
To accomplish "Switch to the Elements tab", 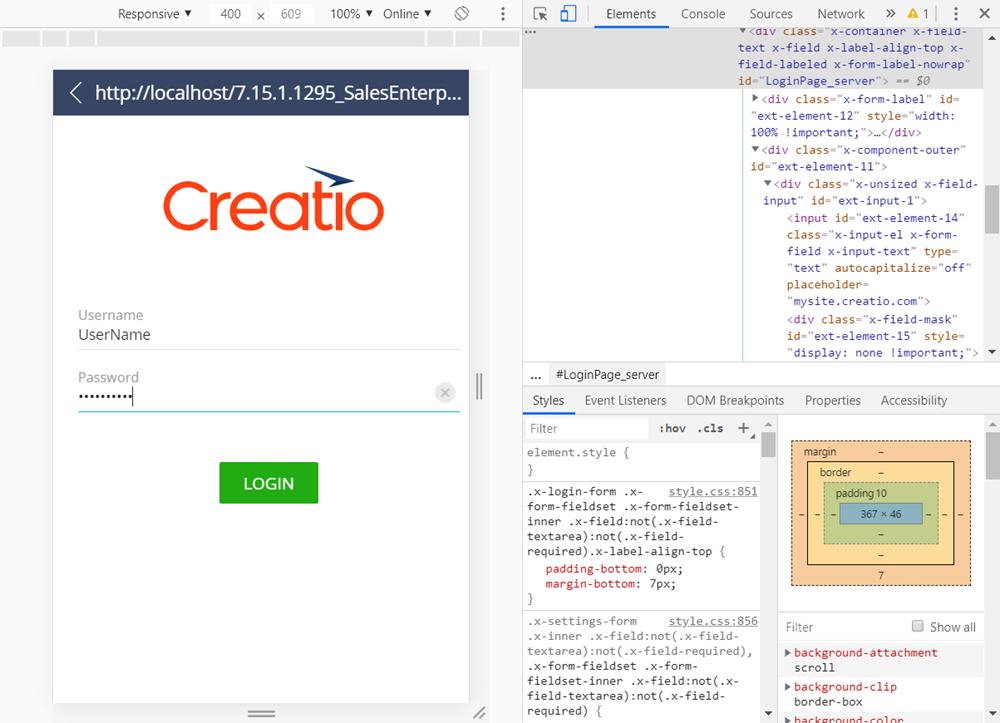I will pos(631,13).
